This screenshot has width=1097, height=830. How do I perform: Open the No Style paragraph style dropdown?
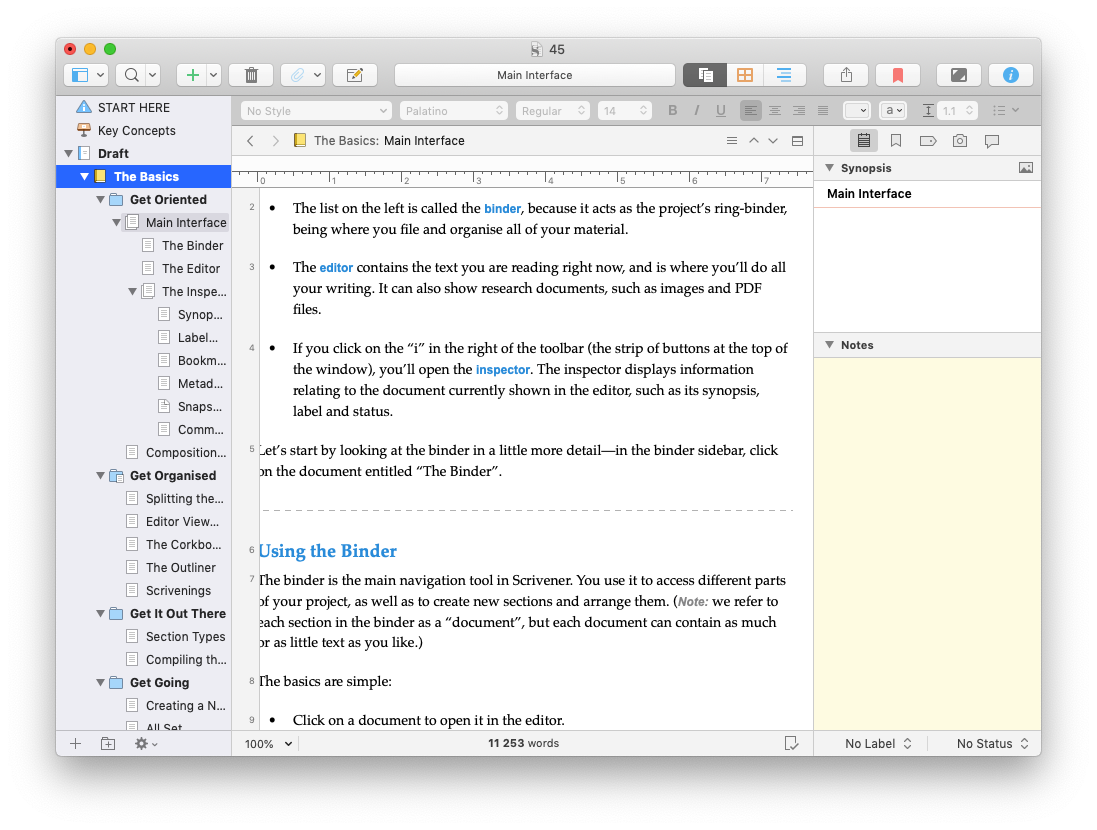coord(316,111)
